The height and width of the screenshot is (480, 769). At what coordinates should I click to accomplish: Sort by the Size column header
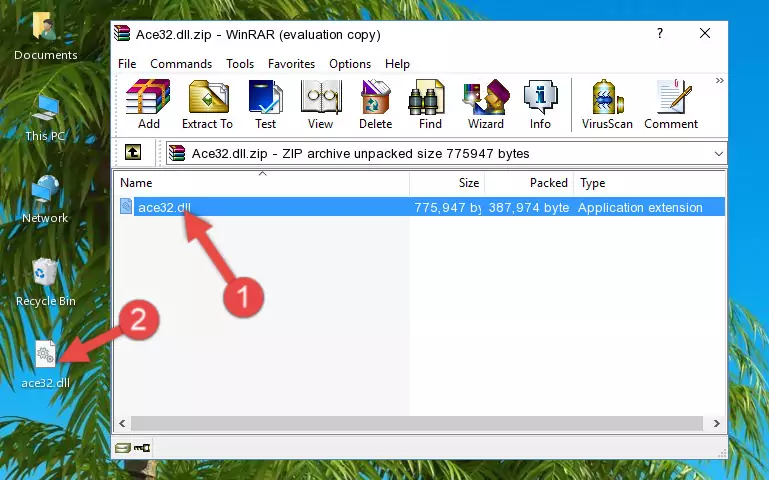pos(447,183)
